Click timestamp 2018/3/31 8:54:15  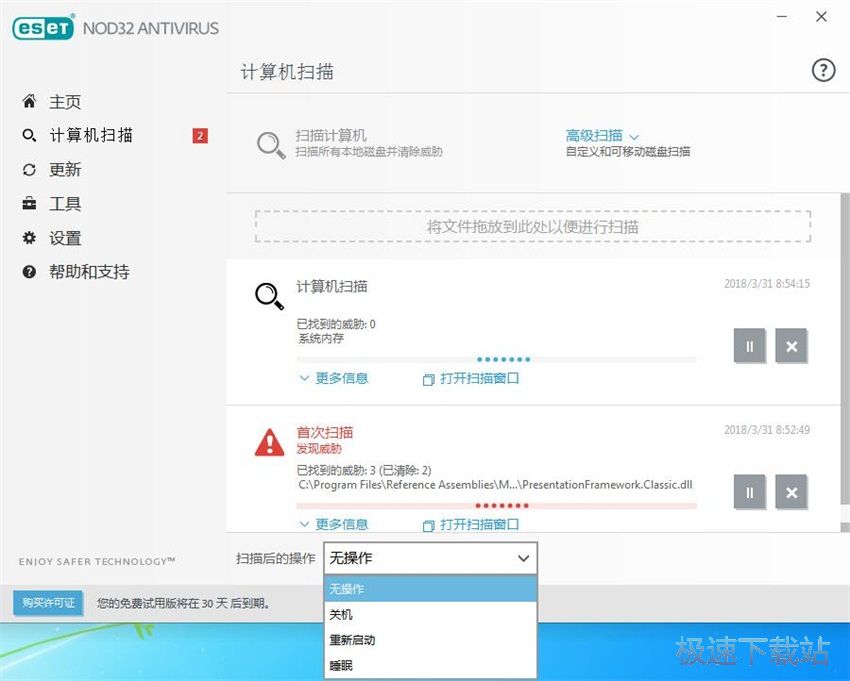767,284
